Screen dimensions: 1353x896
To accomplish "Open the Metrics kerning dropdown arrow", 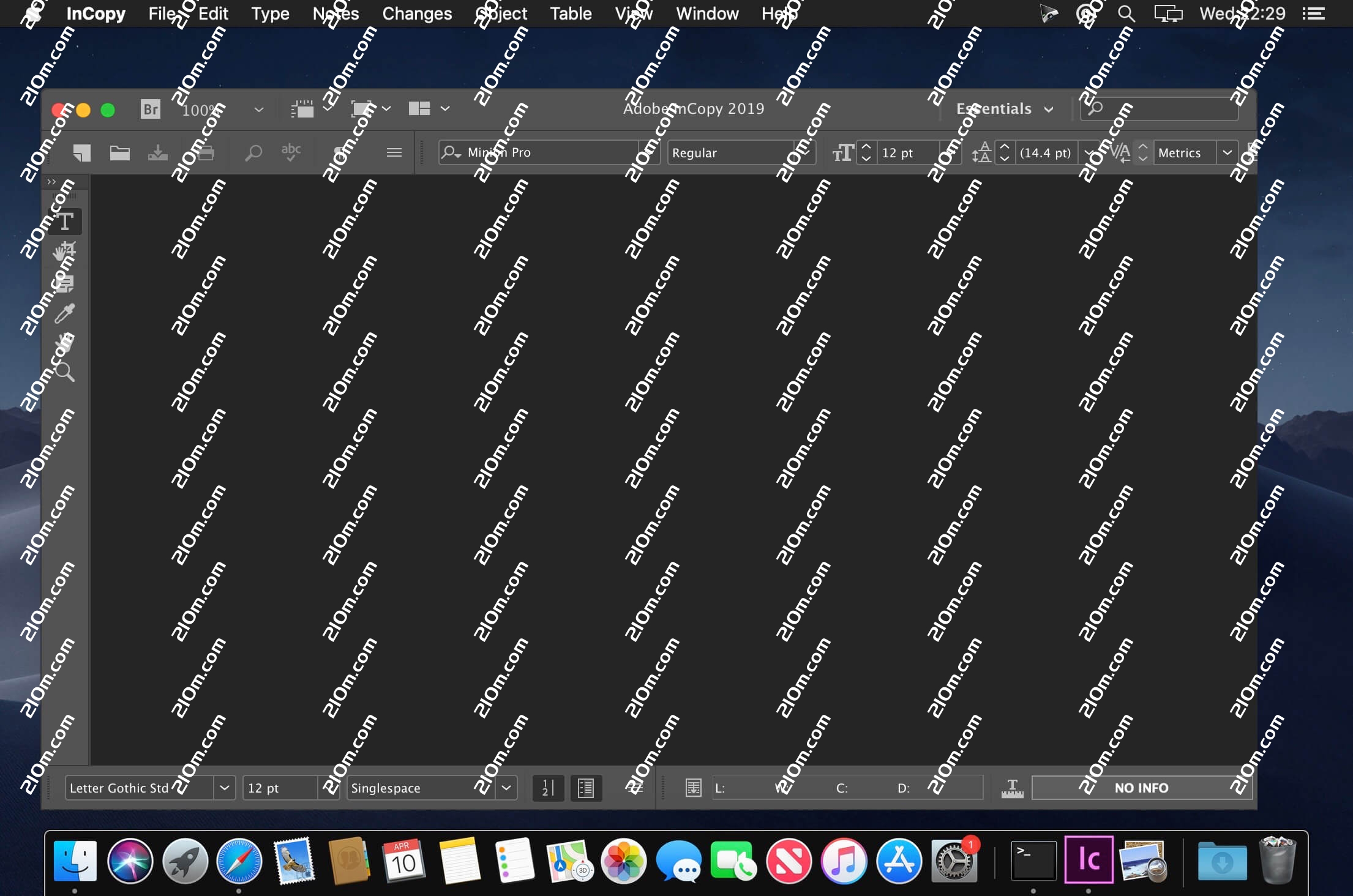I will (1227, 152).
